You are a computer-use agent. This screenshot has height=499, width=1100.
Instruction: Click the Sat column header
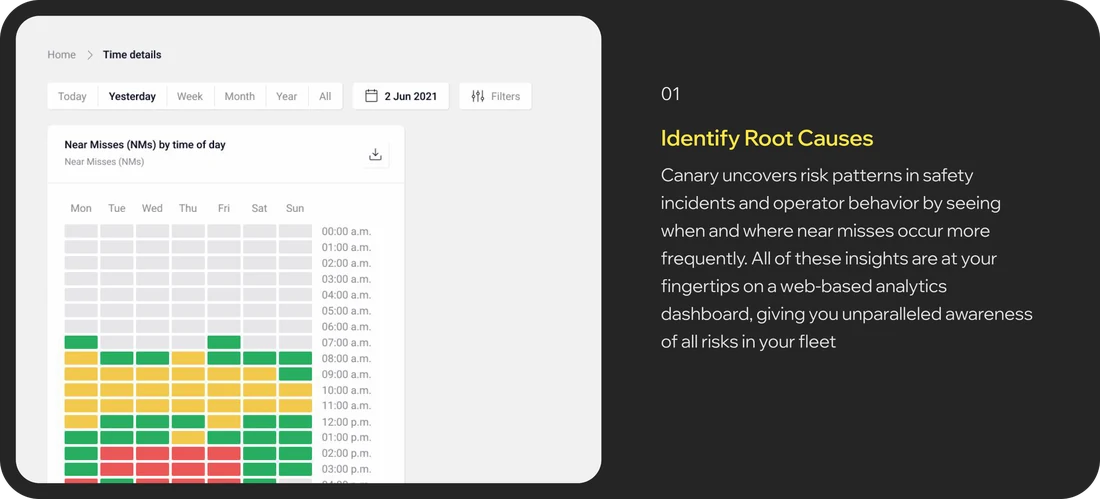(260, 208)
